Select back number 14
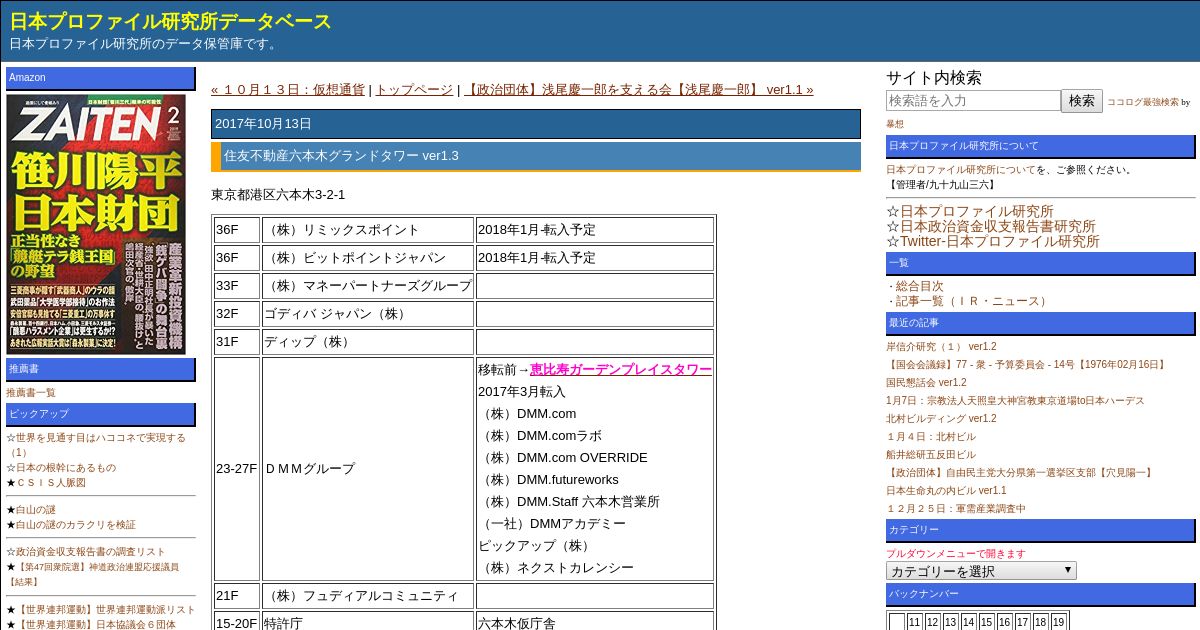 [x=969, y=622]
